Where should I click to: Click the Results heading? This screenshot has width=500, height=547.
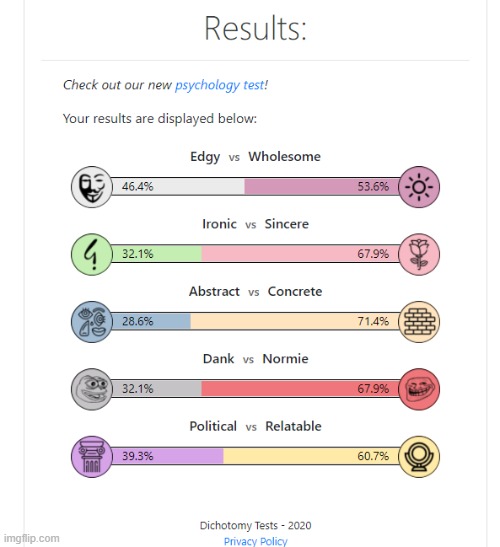coord(255,28)
